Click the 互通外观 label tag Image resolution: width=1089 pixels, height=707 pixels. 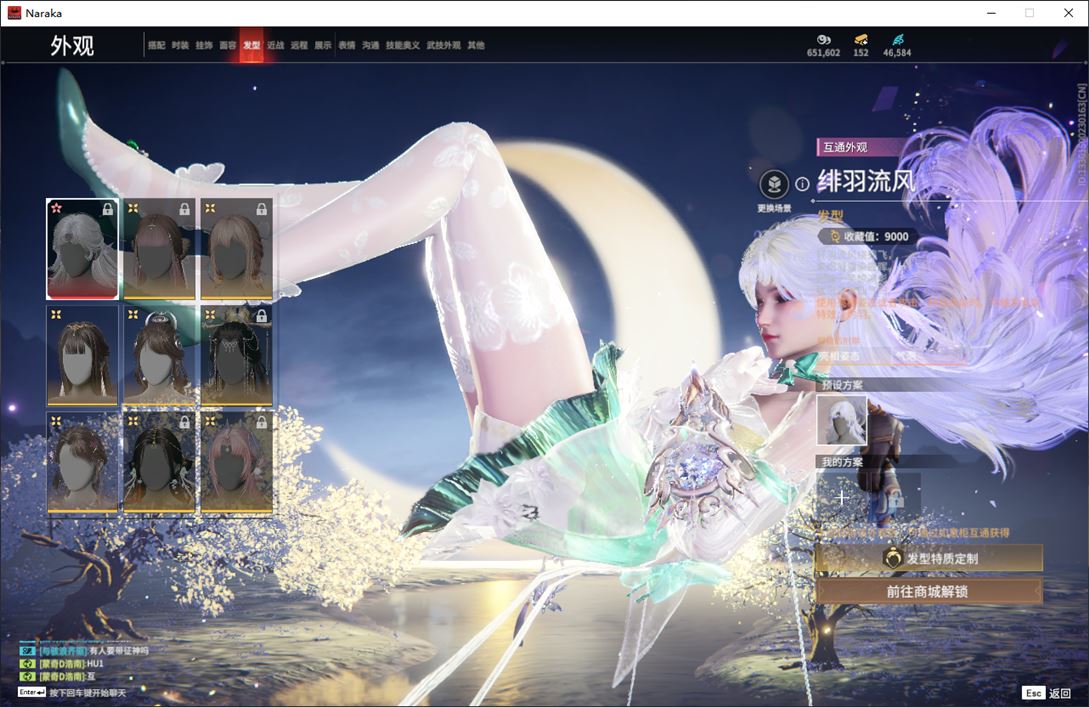[845, 147]
